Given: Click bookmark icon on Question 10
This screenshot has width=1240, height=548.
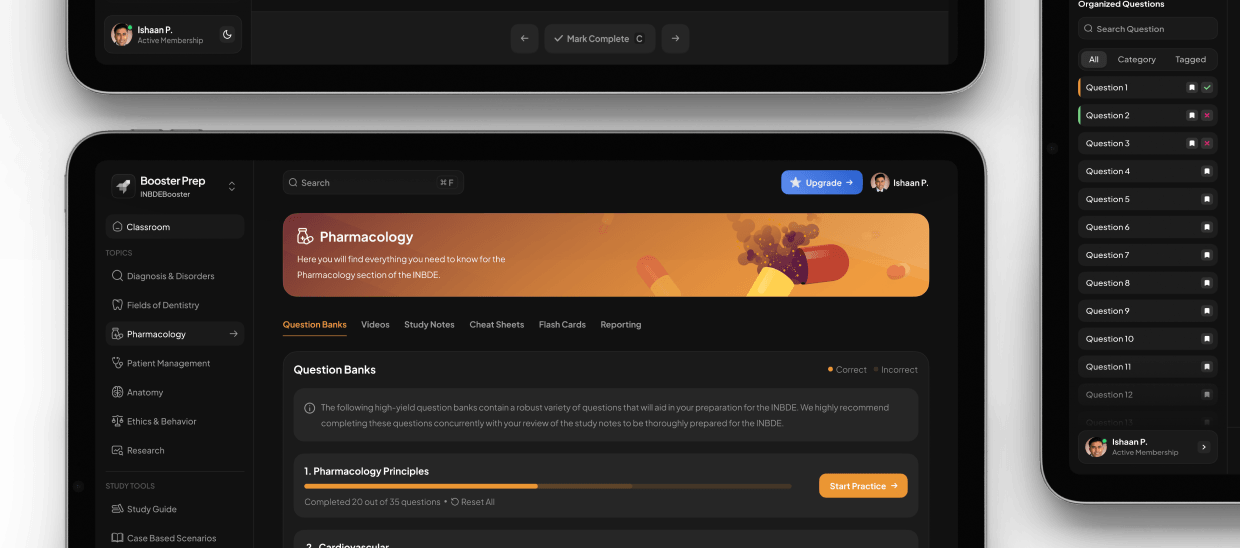Looking at the screenshot, I should [1207, 340].
